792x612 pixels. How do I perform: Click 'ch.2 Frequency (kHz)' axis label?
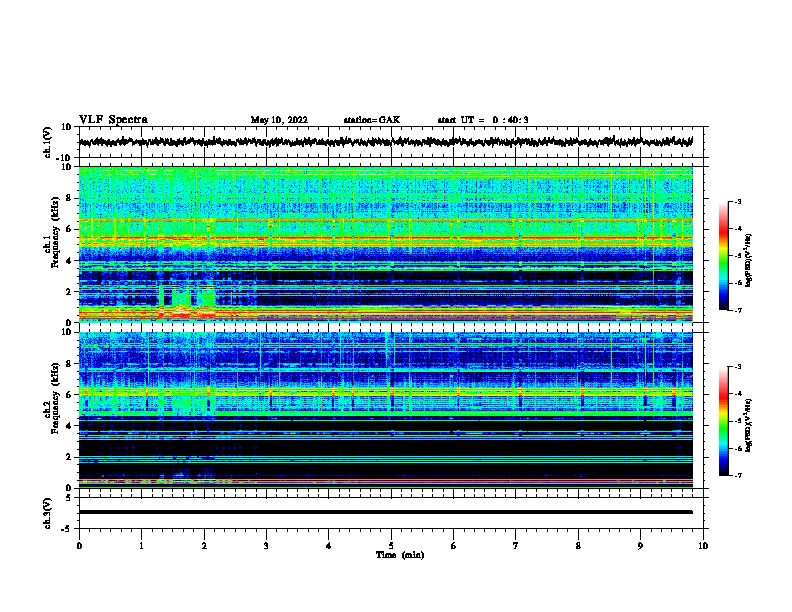[52, 398]
